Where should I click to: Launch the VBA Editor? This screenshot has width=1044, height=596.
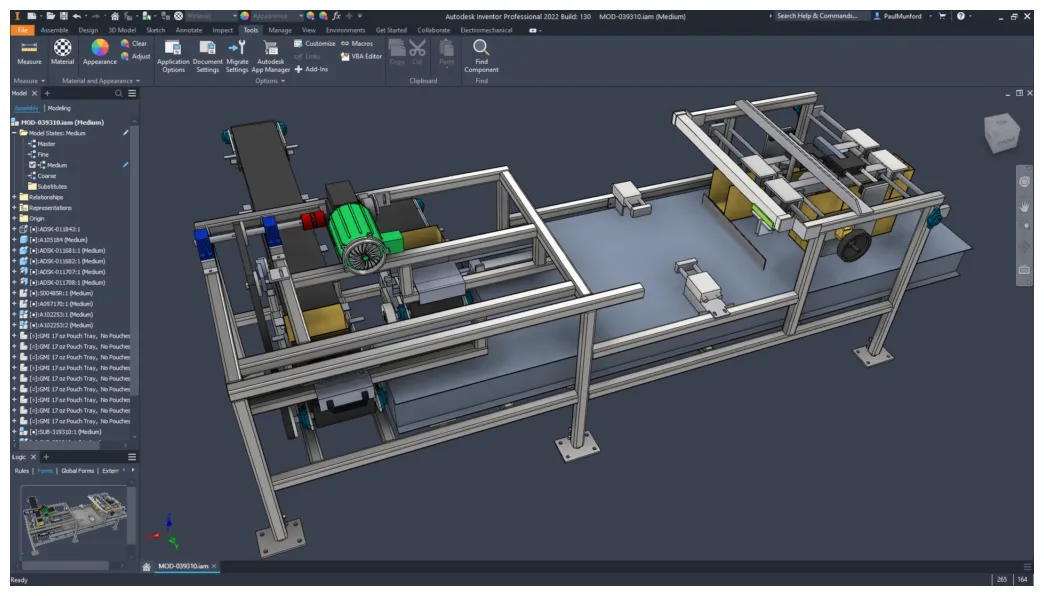366,54
